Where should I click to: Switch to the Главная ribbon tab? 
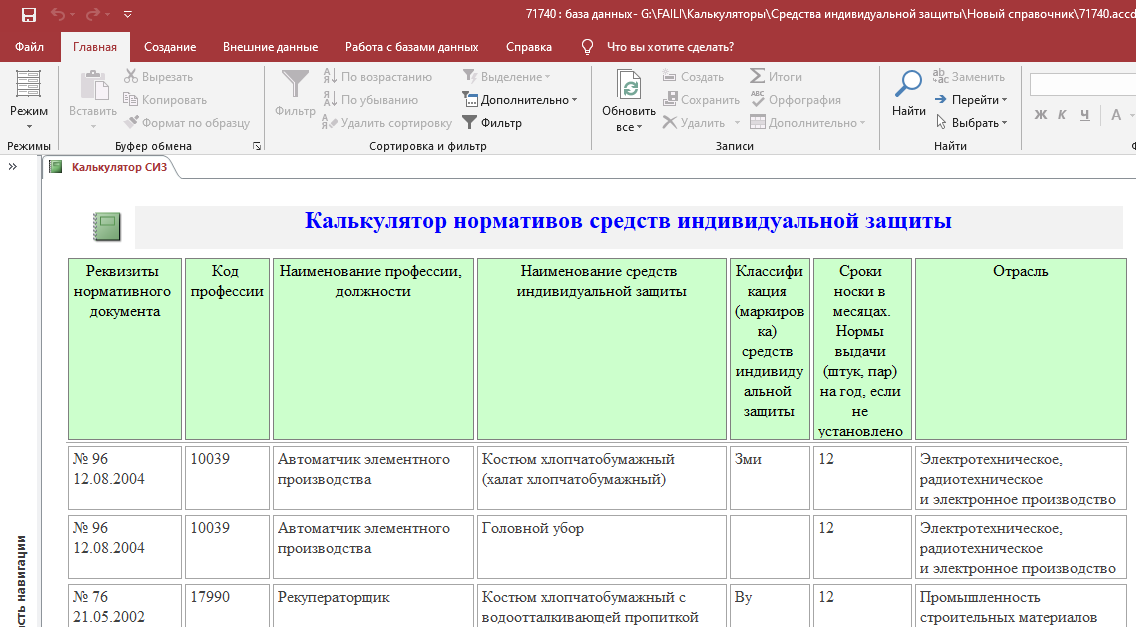(95, 47)
